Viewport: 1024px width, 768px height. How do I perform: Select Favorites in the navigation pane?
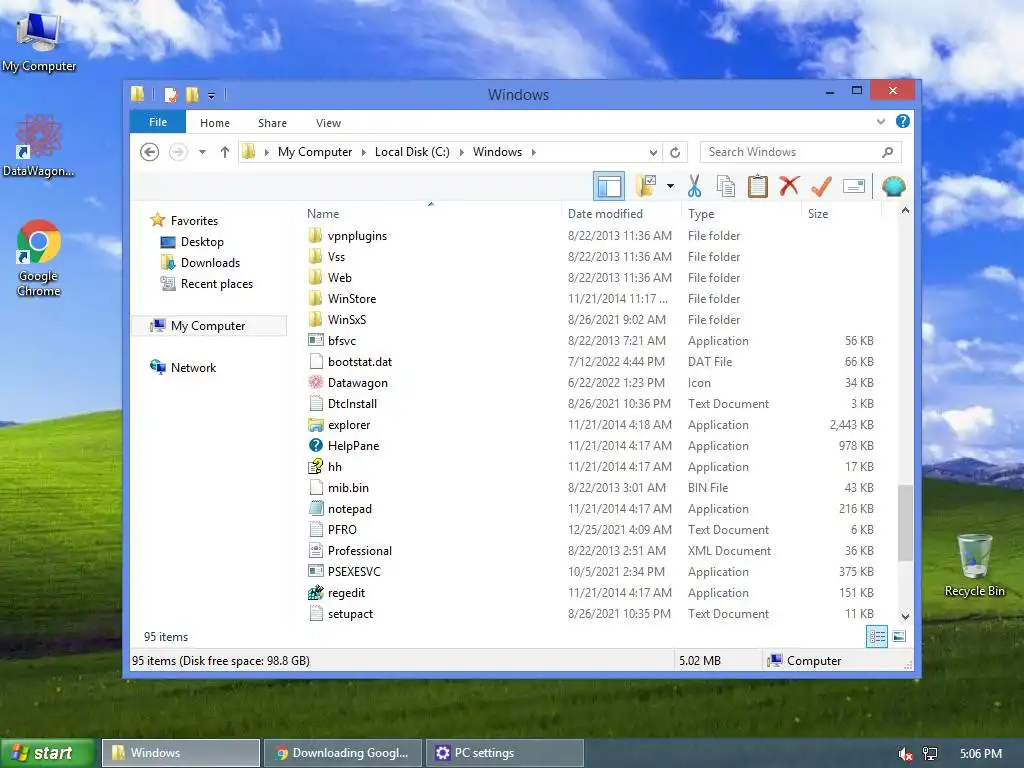point(194,221)
